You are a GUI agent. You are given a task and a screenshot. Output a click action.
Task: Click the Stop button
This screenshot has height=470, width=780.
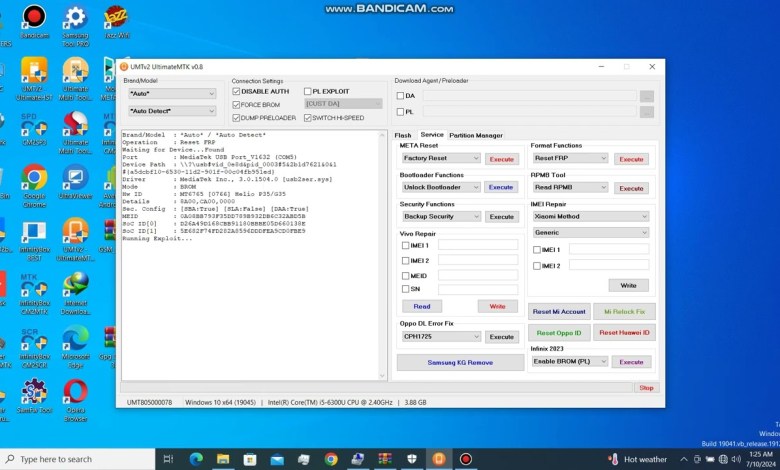646,387
